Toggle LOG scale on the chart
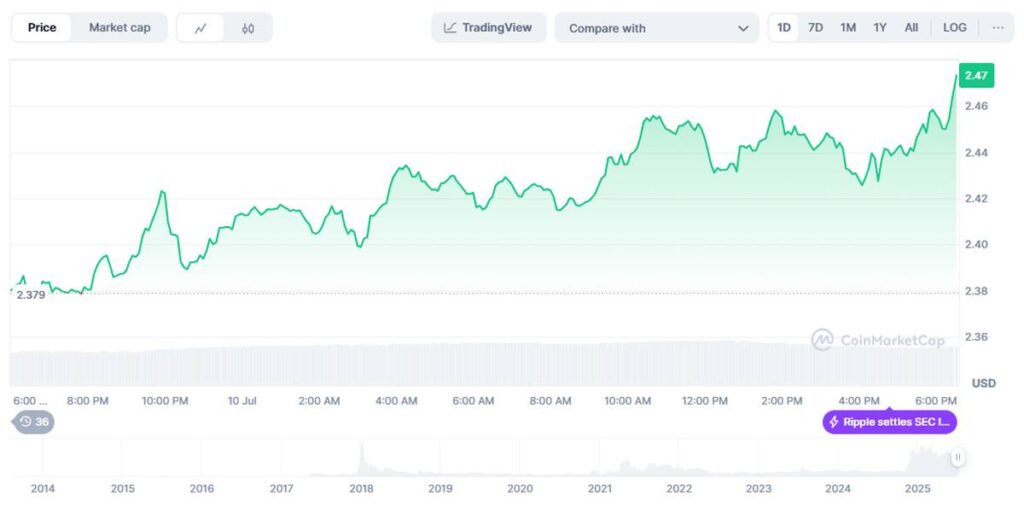The height and width of the screenshot is (519, 1024). coord(955,27)
